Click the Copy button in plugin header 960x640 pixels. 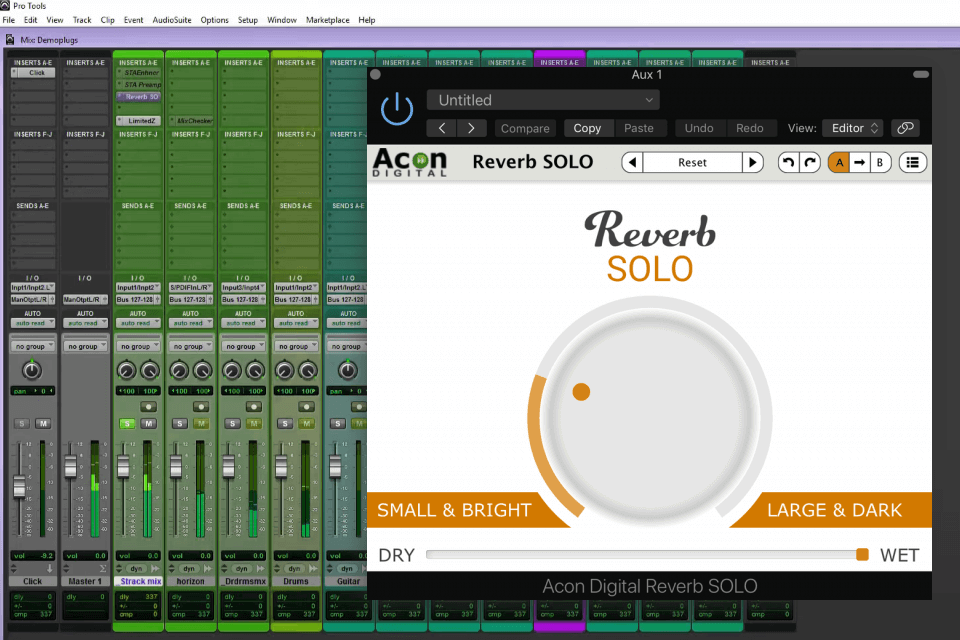587,128
